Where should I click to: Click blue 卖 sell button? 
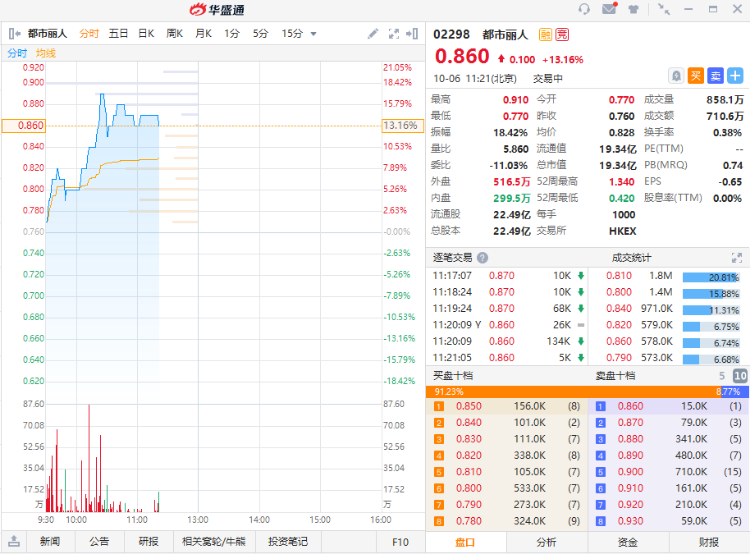click(x=716, y=76)
